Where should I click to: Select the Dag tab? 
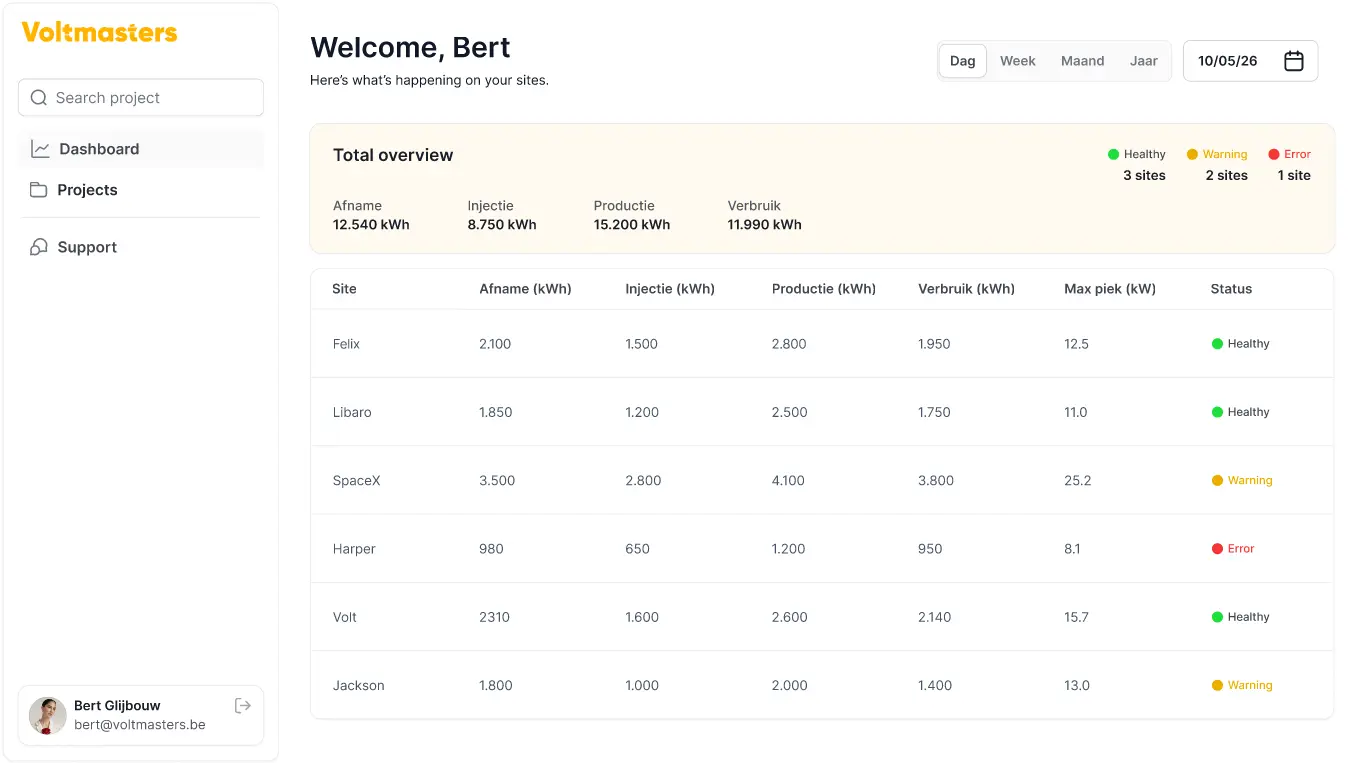click(x=962, y=60)
